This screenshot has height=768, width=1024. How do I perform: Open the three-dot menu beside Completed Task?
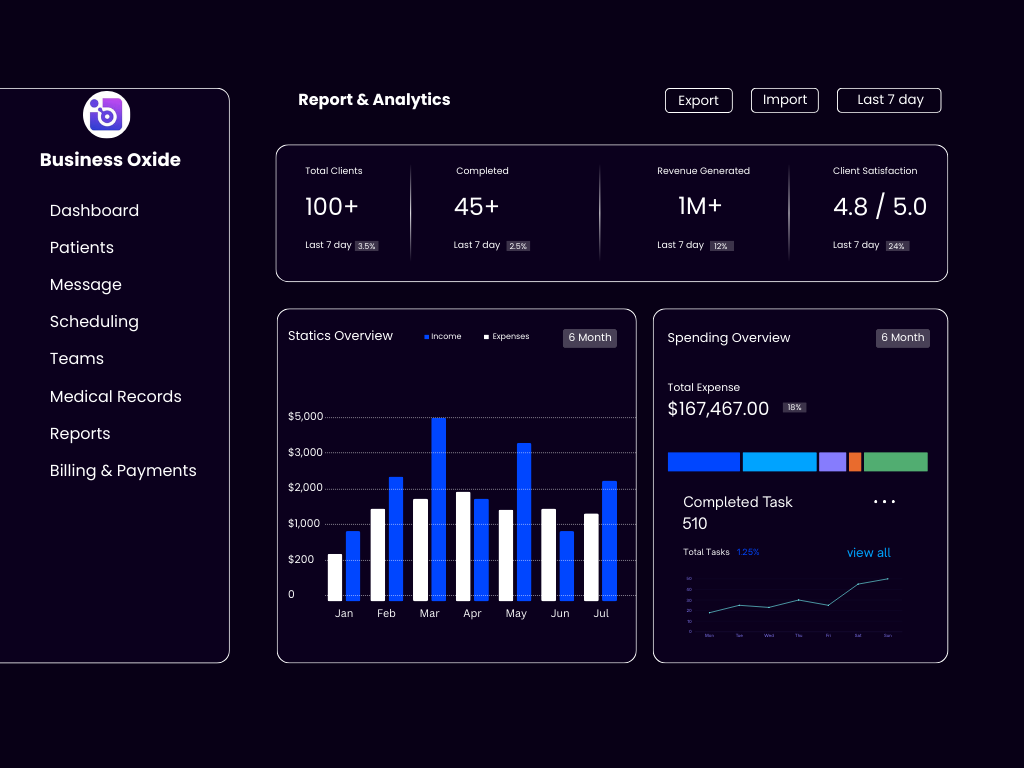tap(884, 502)
